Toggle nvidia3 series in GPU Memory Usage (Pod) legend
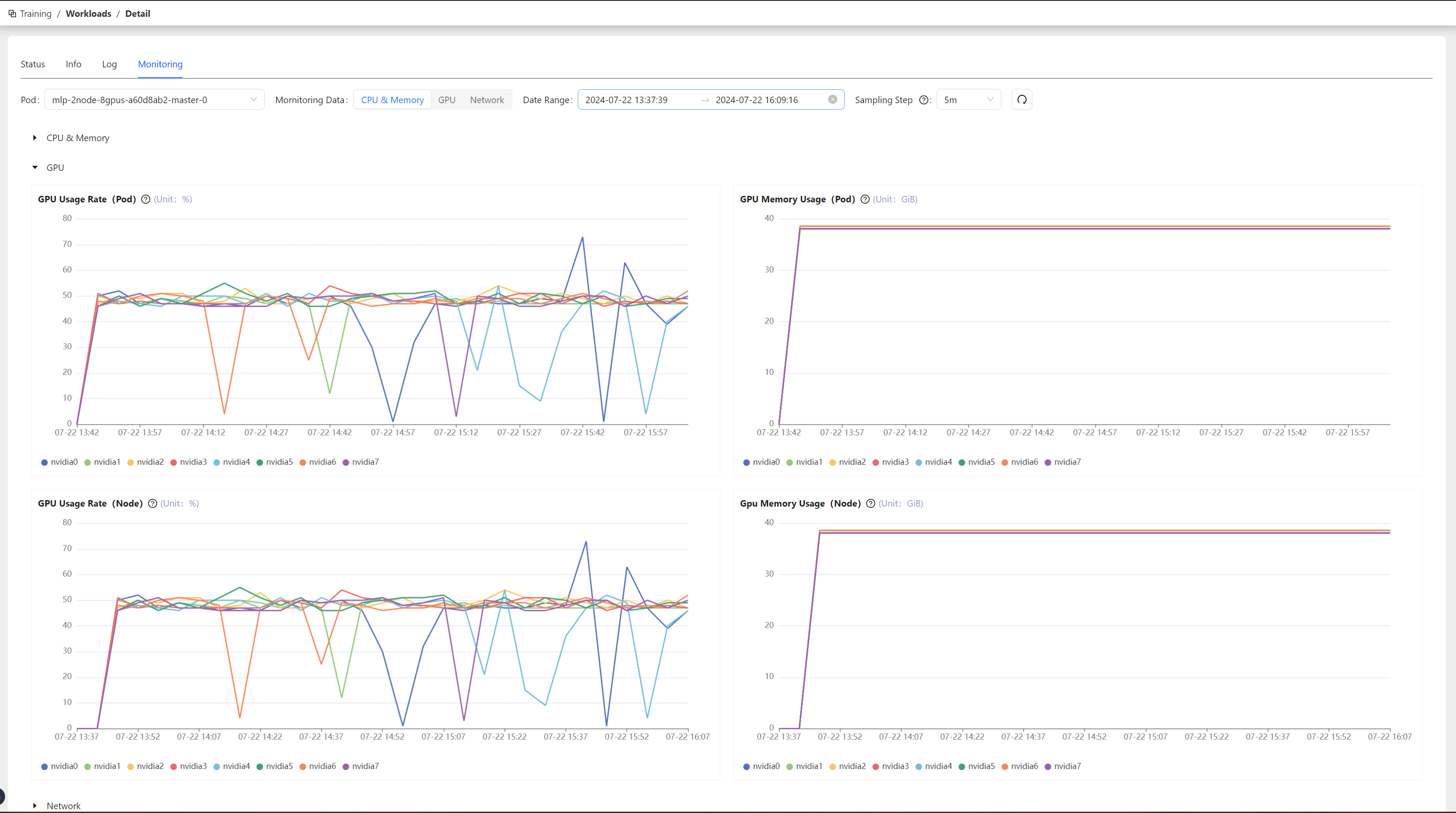Image resolution: width=1456 pixels, height=813 pixels. pos(891,462)
